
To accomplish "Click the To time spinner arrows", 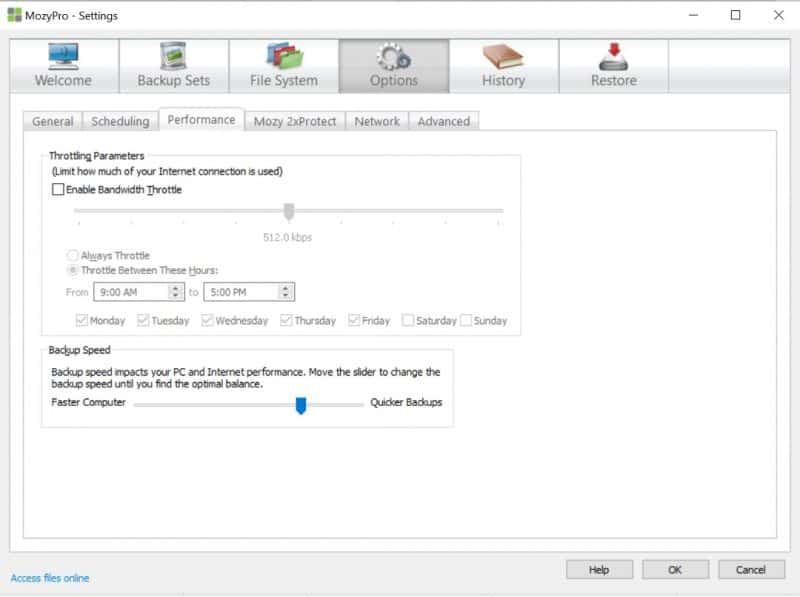I will point(286,292).
